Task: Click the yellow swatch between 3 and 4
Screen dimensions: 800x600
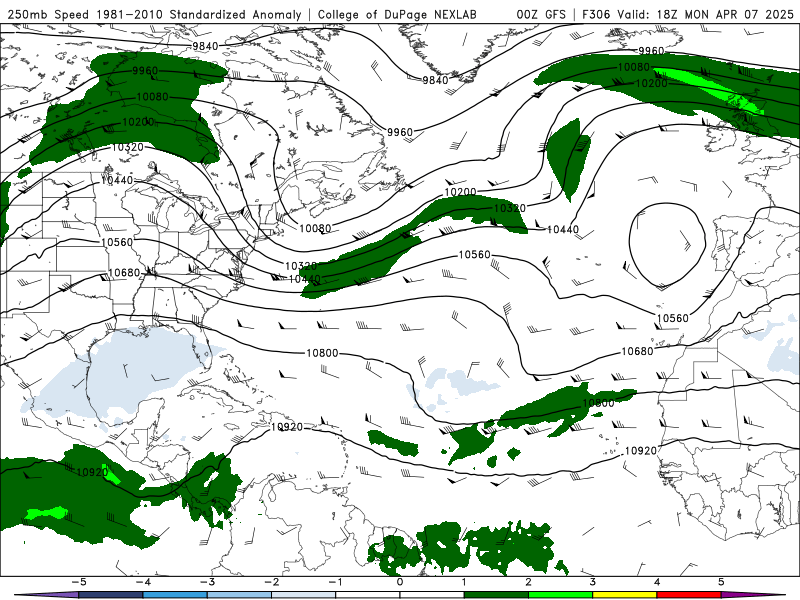Action: 625,595
